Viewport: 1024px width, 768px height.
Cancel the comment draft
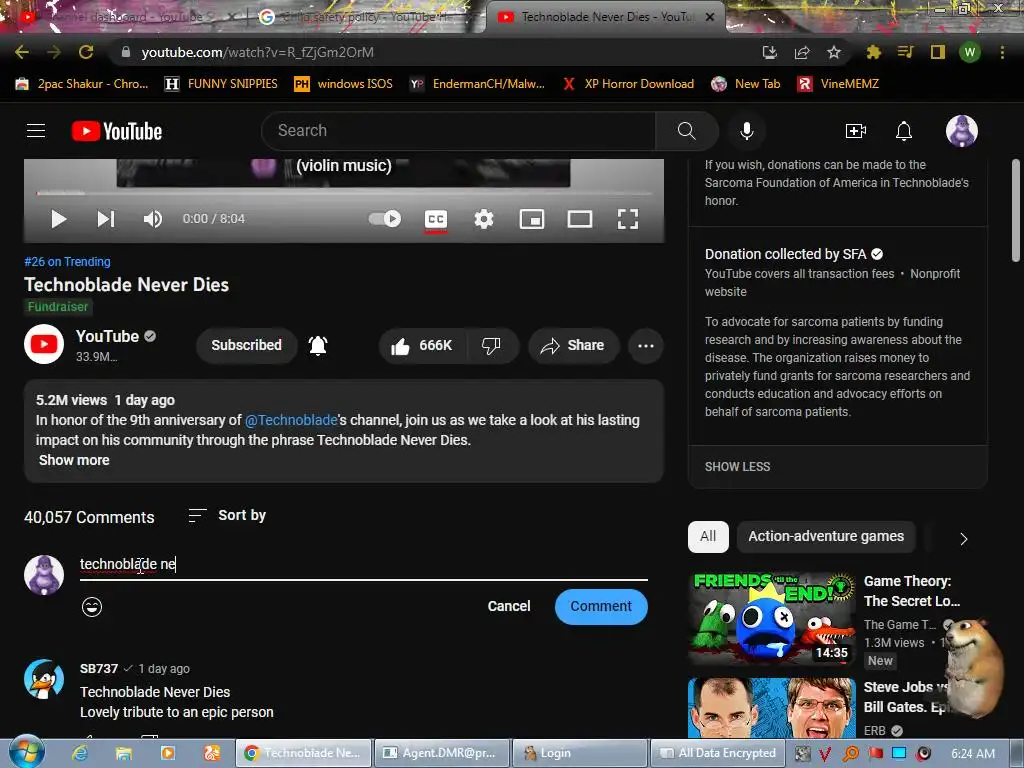click(509, 606)
